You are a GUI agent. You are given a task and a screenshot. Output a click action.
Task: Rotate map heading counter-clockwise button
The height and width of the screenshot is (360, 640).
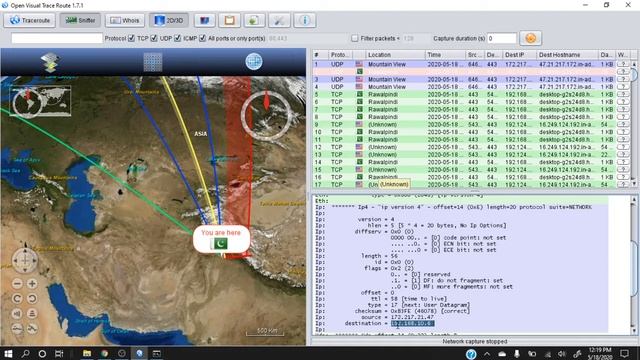17,298
